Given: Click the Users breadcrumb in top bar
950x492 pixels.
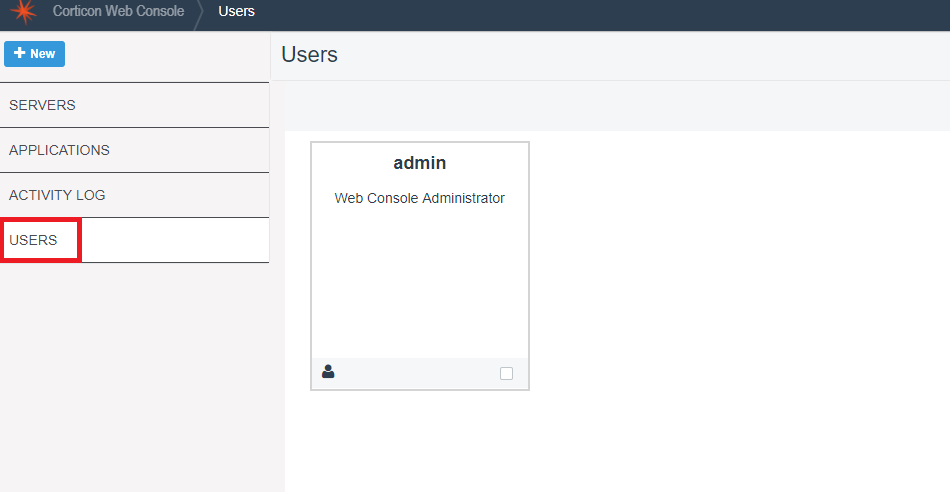Looking at the screenshot, I should (236, 11).
